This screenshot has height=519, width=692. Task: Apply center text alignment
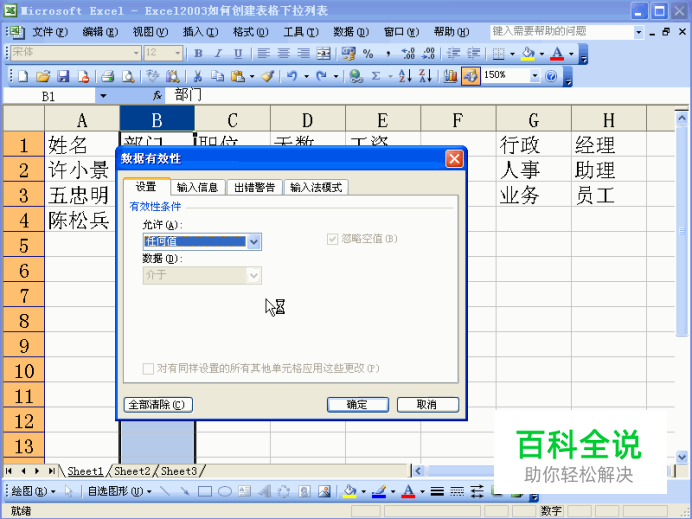pos(283,53)
